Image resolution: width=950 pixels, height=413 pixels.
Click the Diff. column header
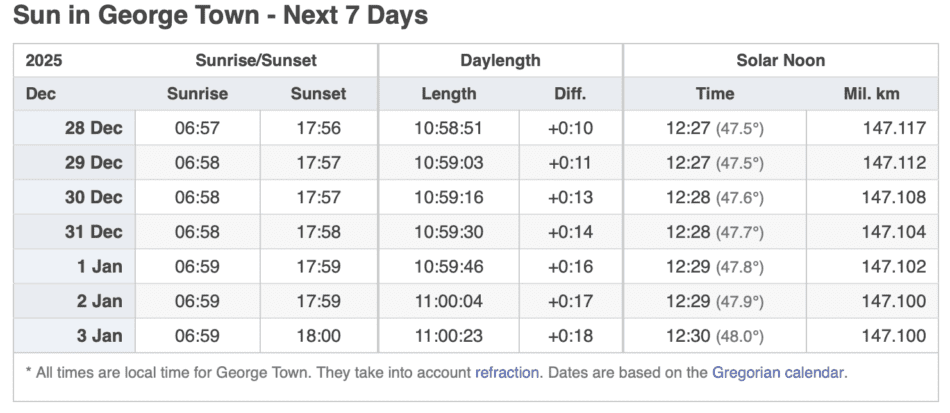(x=570, y=94)
